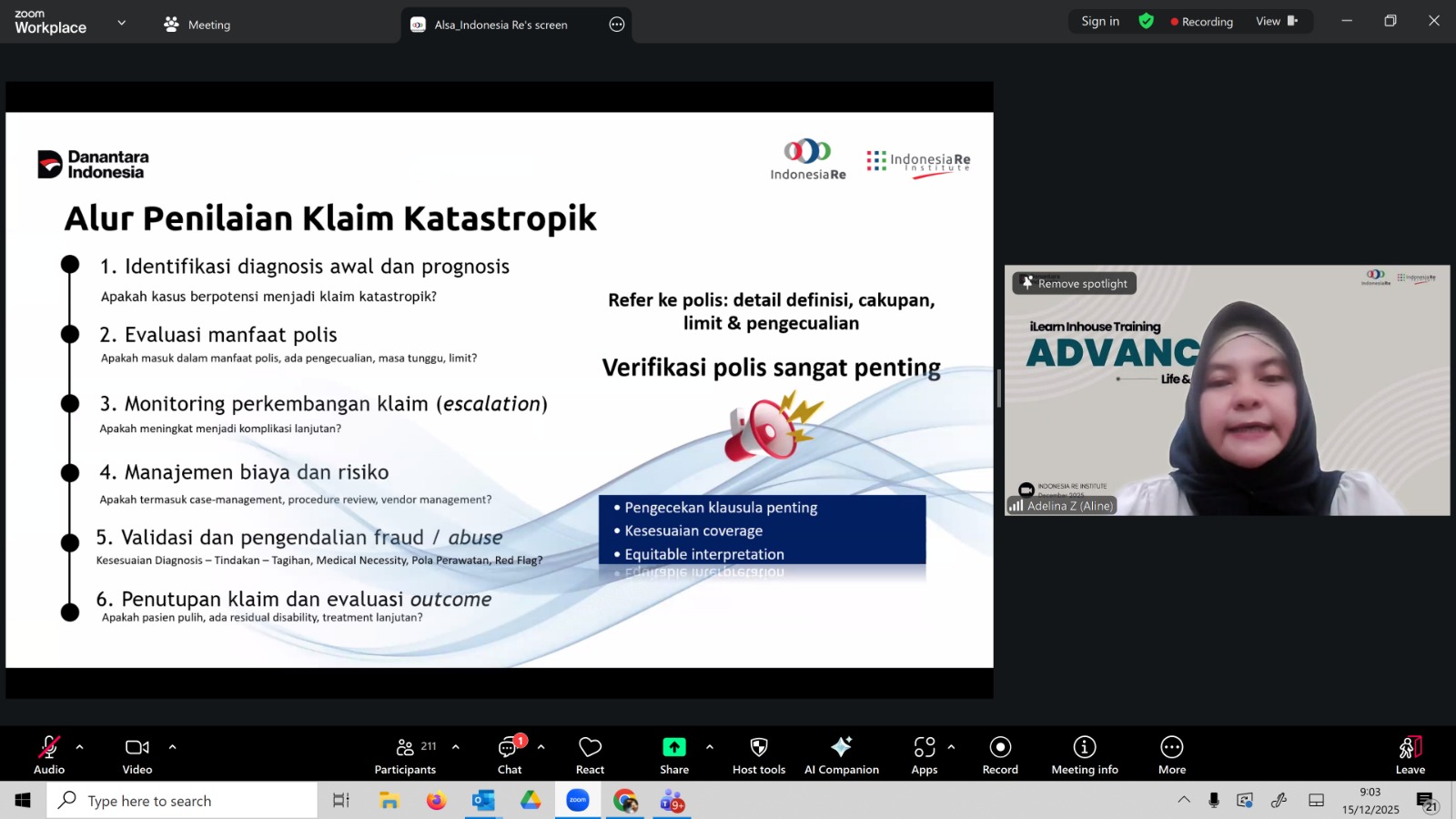
Task: Click the Sign in button
Action: 1100,21
